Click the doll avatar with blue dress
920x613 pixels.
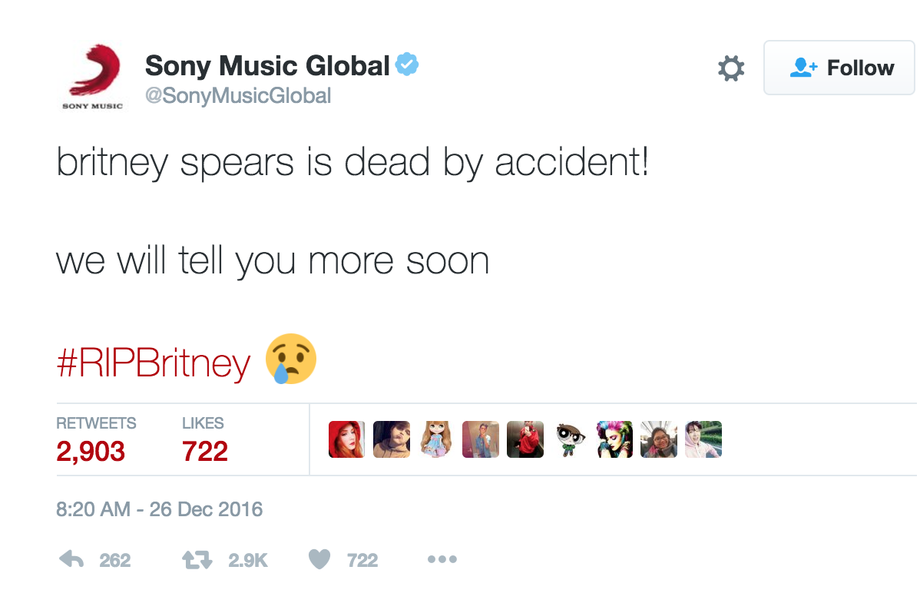[x=436, y=439]
